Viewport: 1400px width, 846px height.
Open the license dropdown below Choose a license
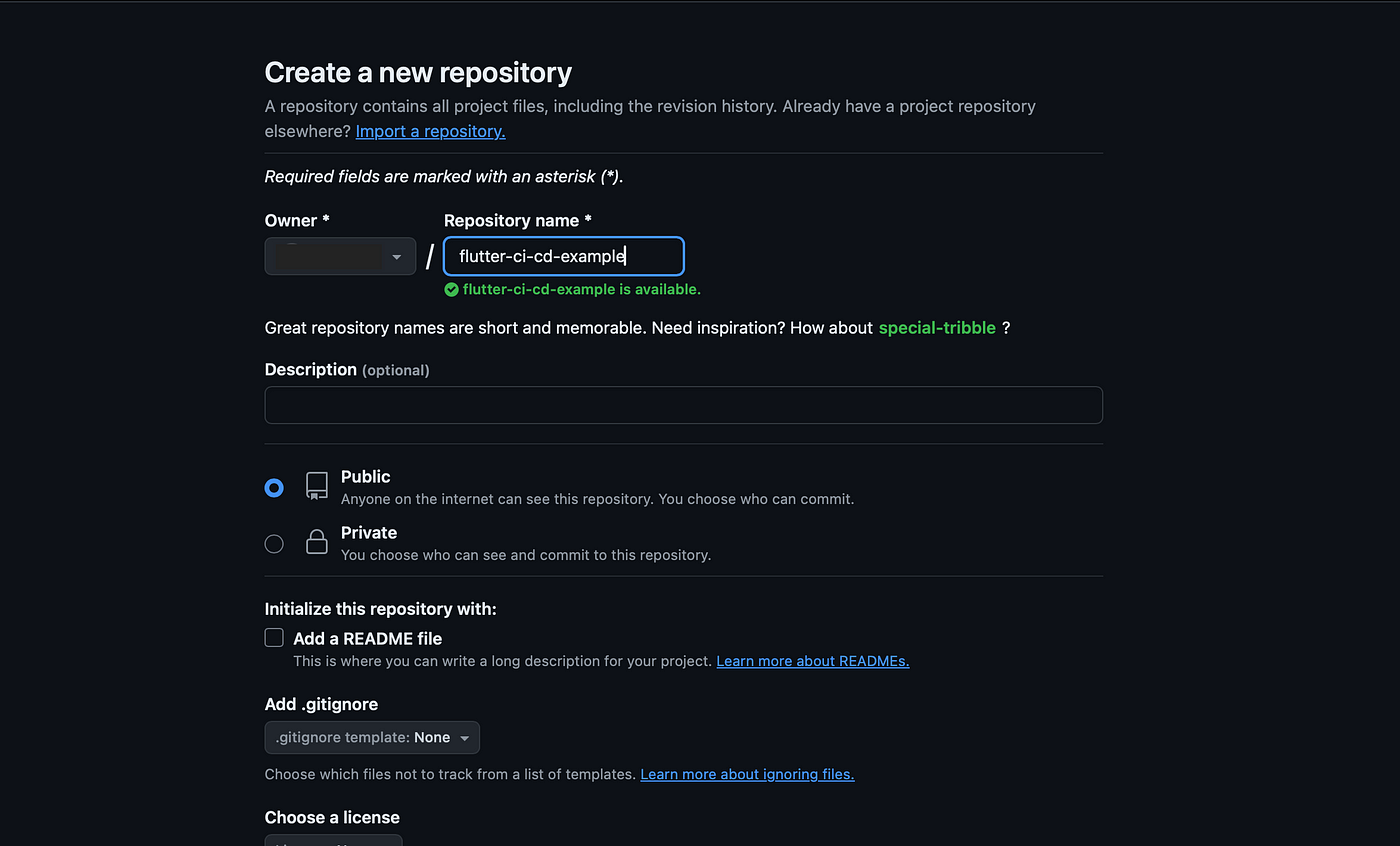point(333,841)
